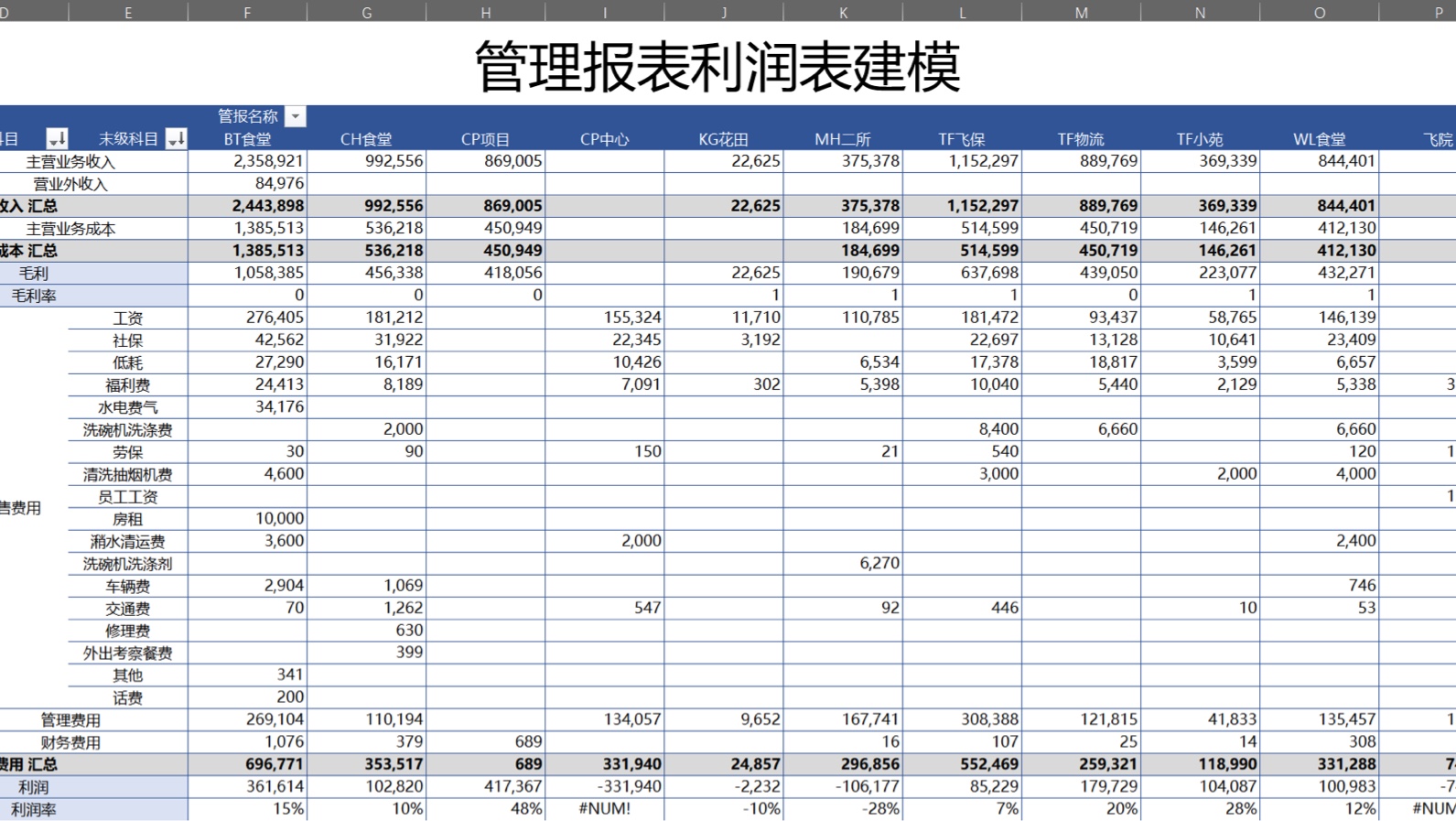
Task: Select the 劳保 row label
Action: pyautogui.click(x=128, y=452)
